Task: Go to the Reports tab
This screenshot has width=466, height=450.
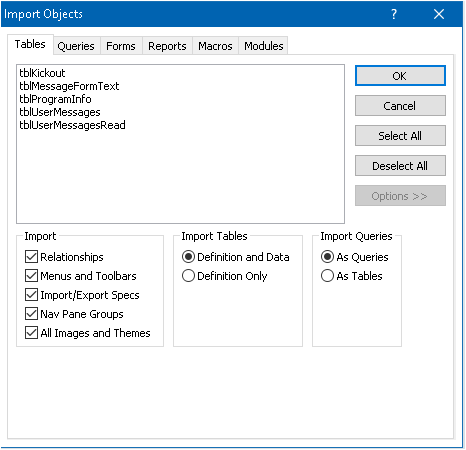Action: pyautogui.click(x=167, y=46)
